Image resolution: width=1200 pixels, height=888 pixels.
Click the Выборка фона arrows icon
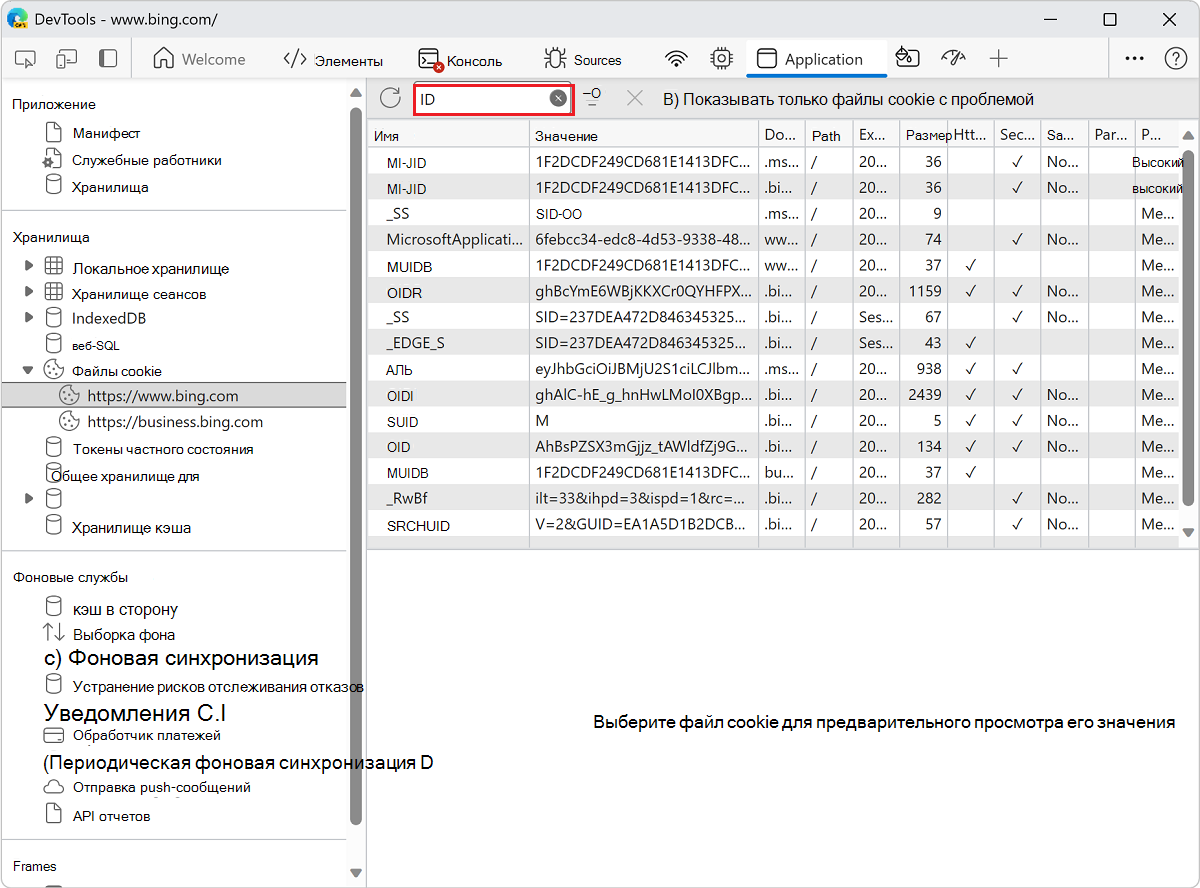[x=53, y=633]
